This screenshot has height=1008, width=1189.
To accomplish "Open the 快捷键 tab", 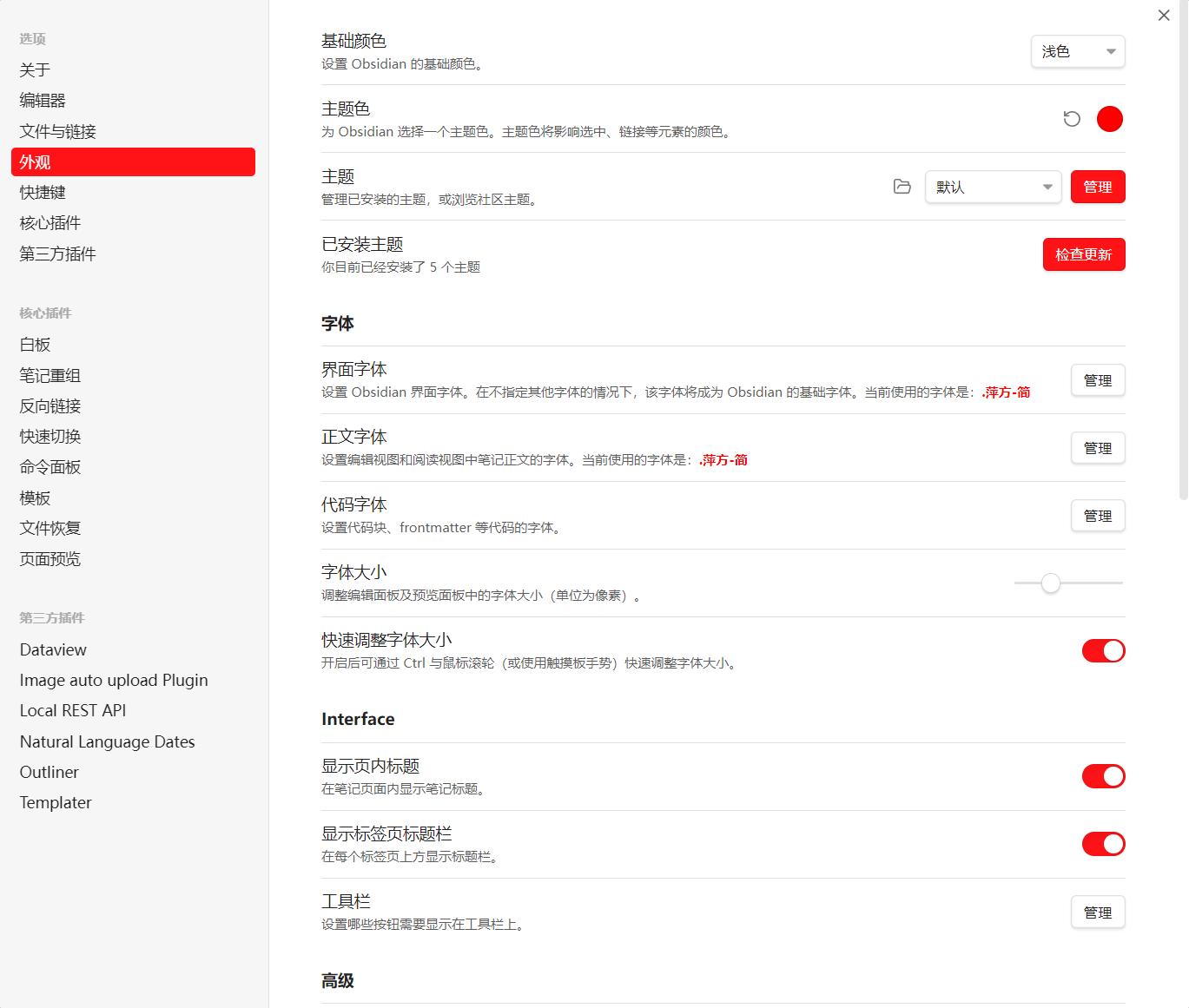I will tap(133, 193).
